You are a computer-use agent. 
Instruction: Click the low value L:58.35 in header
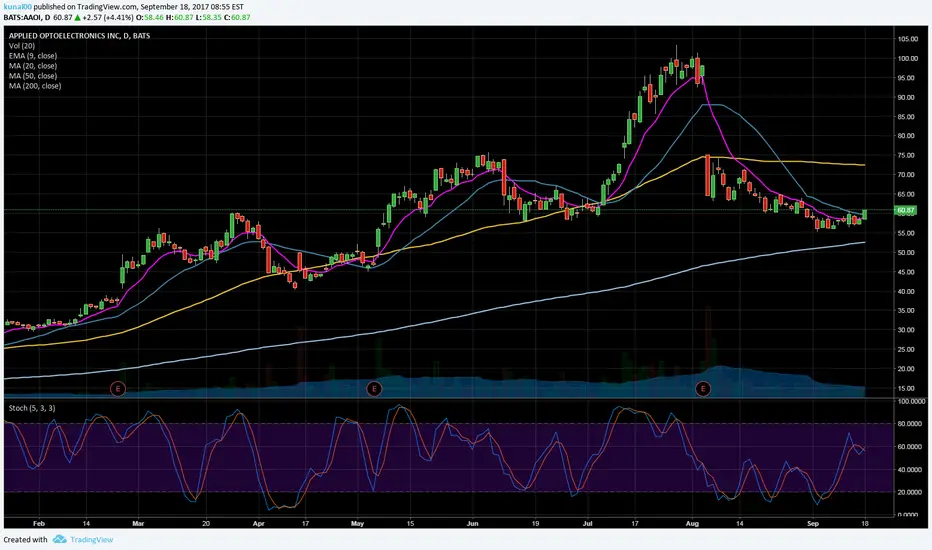[x=209, y=17]
